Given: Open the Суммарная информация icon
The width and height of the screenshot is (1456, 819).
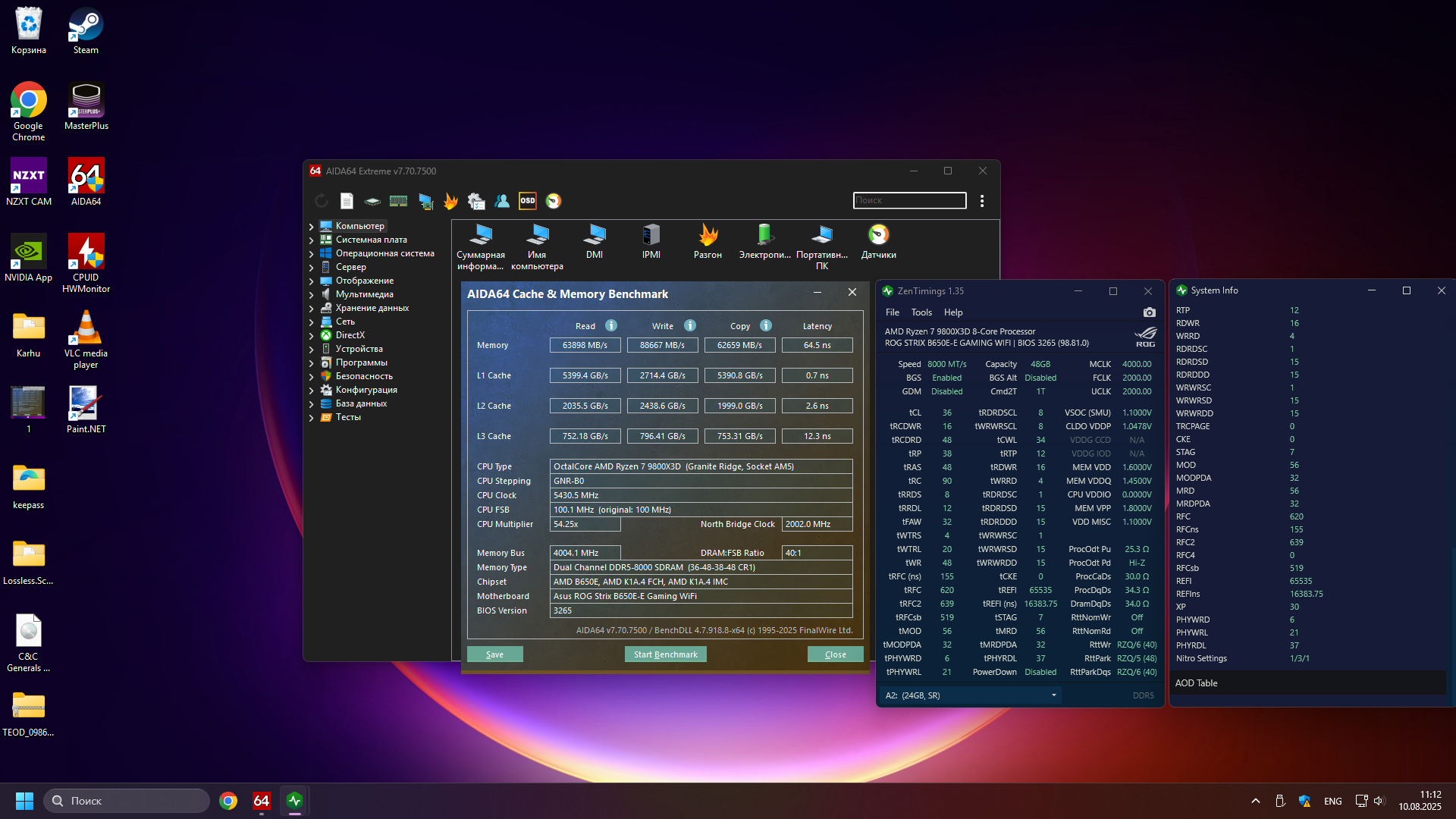Looking at the screenshot, I should pyautogui.click(x=481, y=248).
